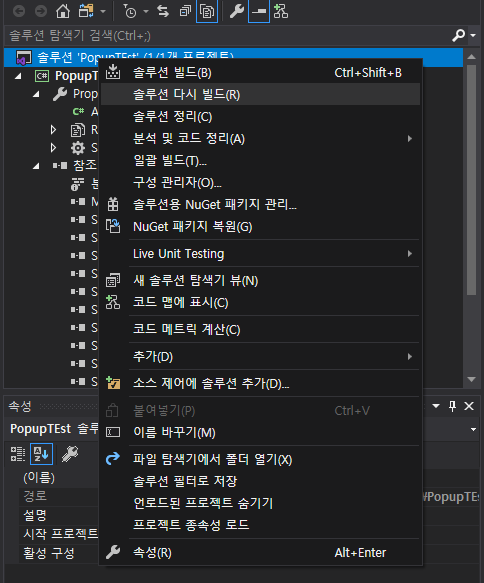The height and width of the screenshot is (583, 484).
Task: Click the Collapse All icon
Action: point(185,12)
